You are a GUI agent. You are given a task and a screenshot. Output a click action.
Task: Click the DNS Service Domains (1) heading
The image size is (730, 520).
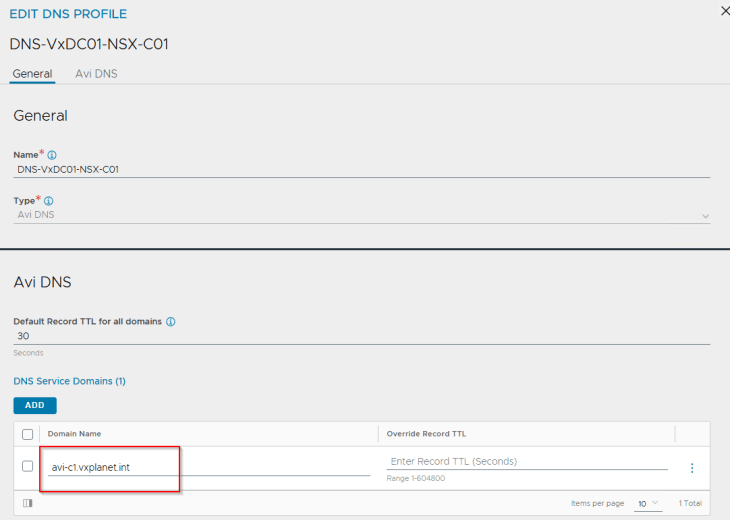(x=69, y=381)
